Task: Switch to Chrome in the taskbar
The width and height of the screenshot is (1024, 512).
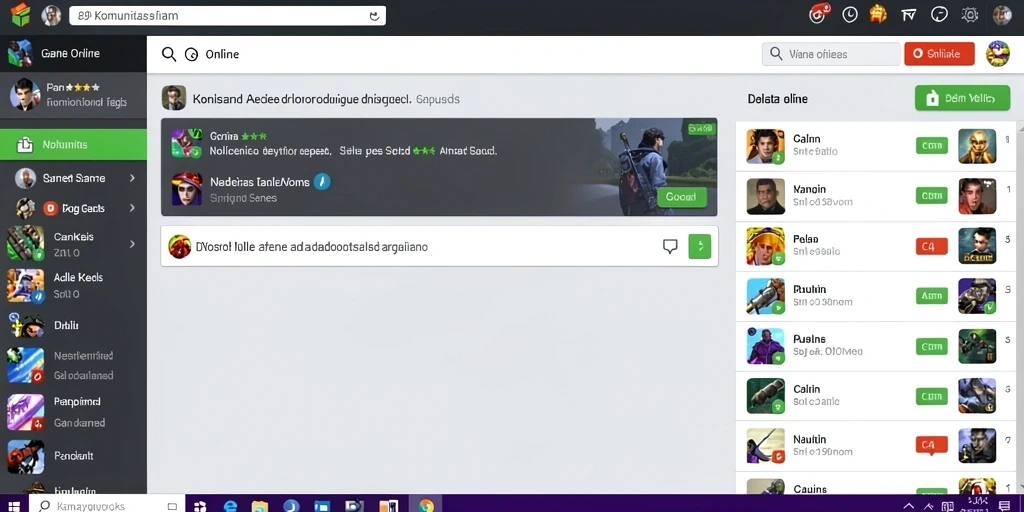Action: (426, 505)
